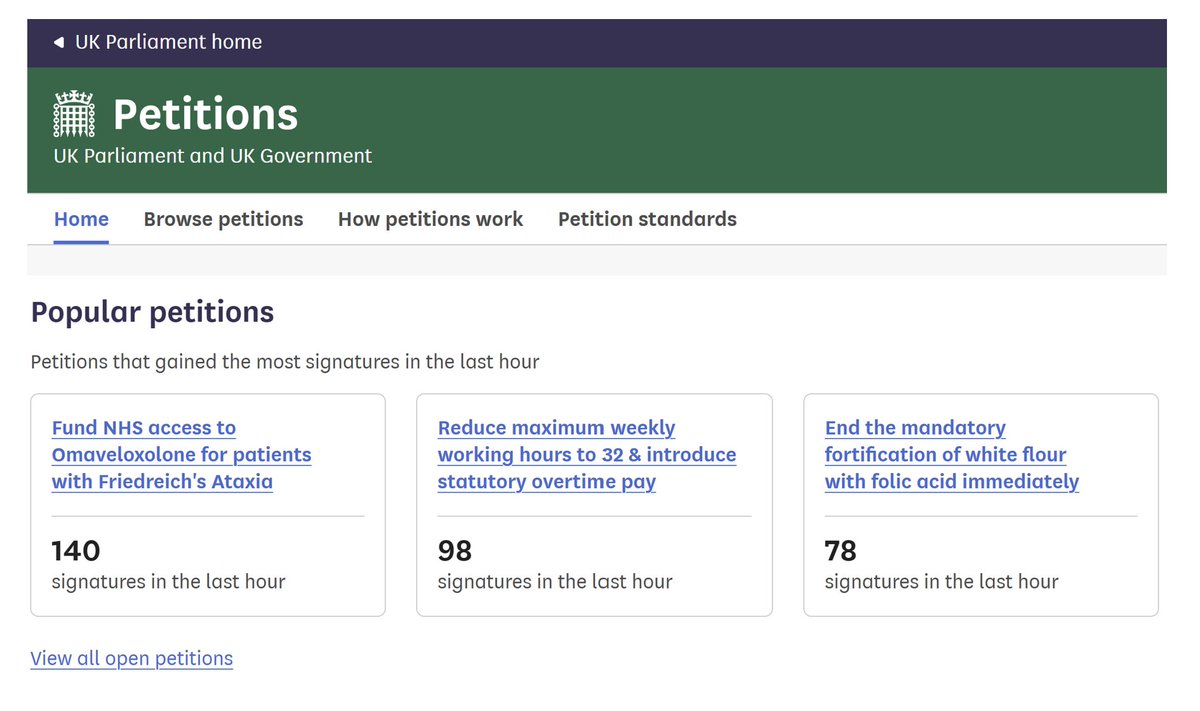
Task: Click 'signatures in the last hour' under 78
Action: tap(941, 581)
